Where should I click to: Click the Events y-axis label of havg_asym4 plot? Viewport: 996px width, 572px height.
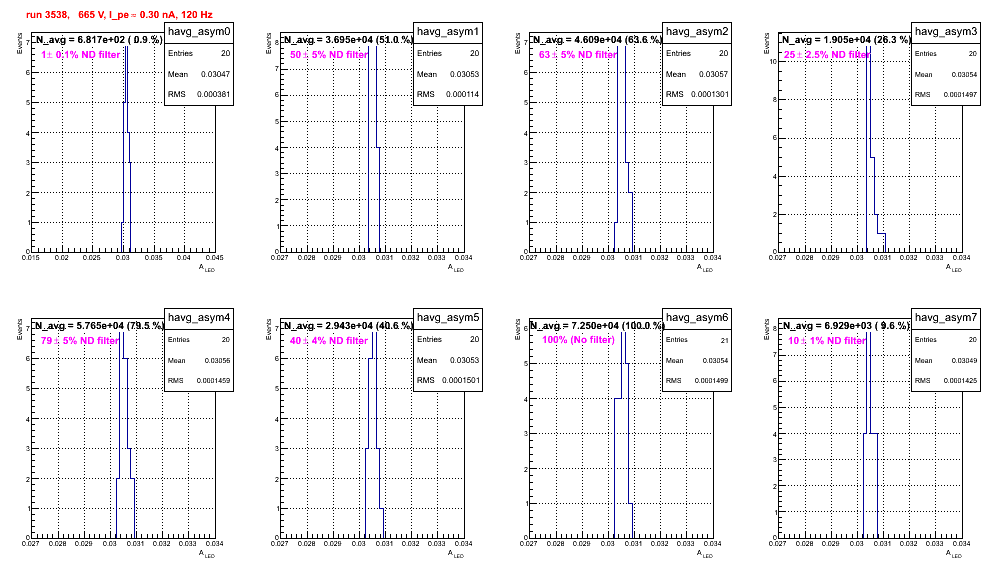click(20, 329)
